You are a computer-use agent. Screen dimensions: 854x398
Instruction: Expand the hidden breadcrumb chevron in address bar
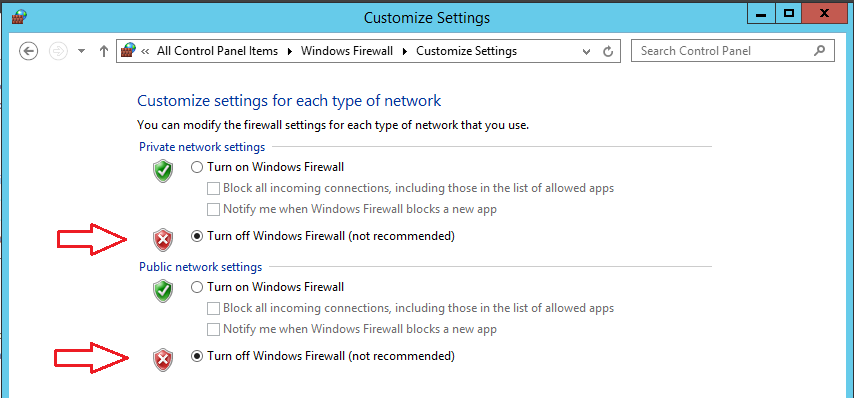(x=145, y=51)
